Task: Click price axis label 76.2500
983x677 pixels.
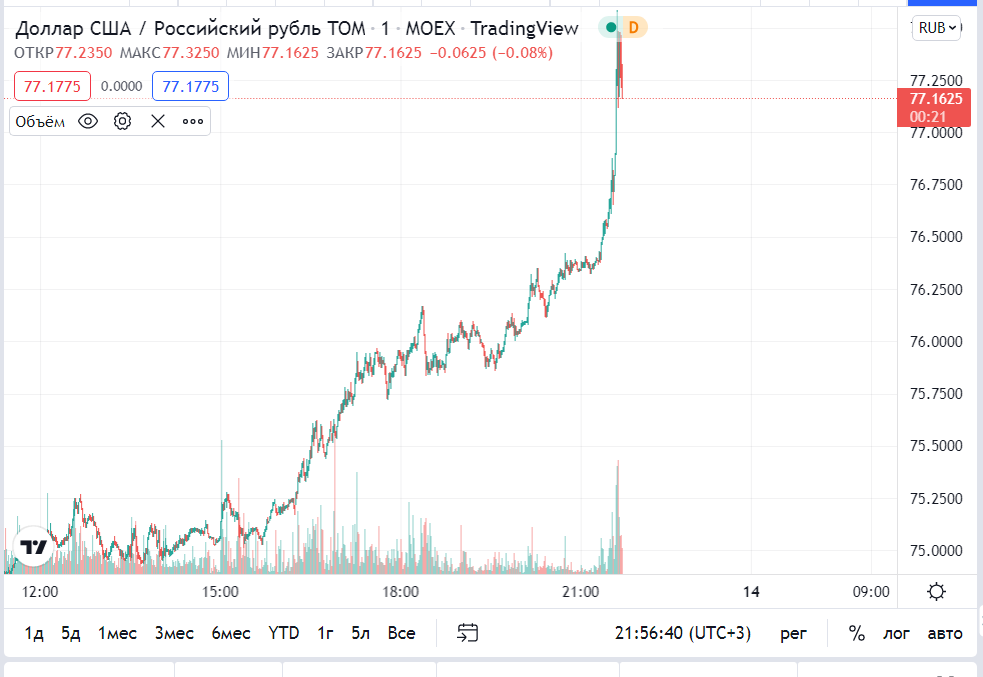Action: [x=936, y=290]
